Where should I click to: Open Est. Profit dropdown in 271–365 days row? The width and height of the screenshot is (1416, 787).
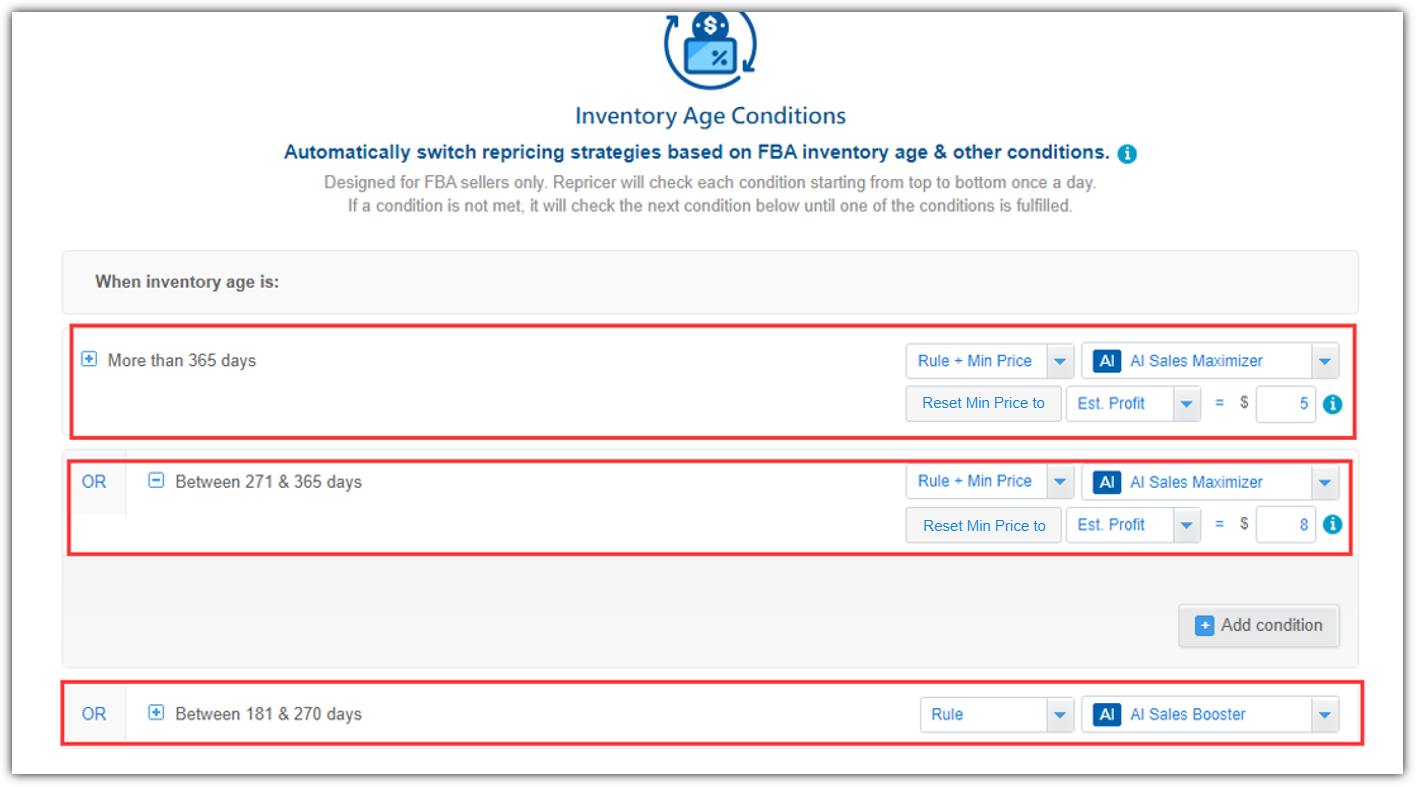coord(1132,525)
